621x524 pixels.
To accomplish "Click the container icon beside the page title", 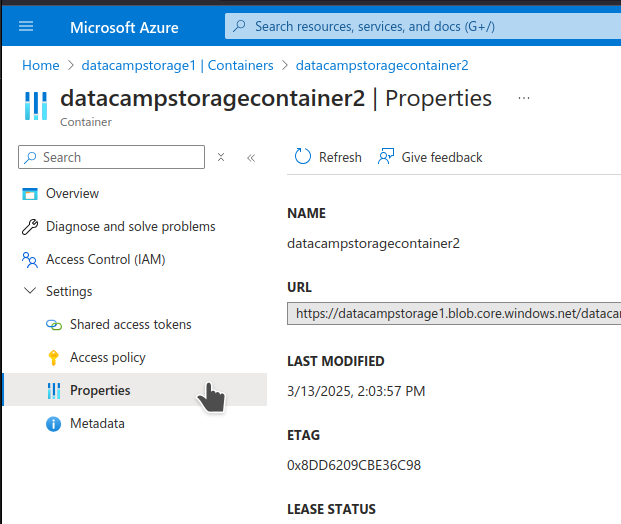I will pos(35,105).
